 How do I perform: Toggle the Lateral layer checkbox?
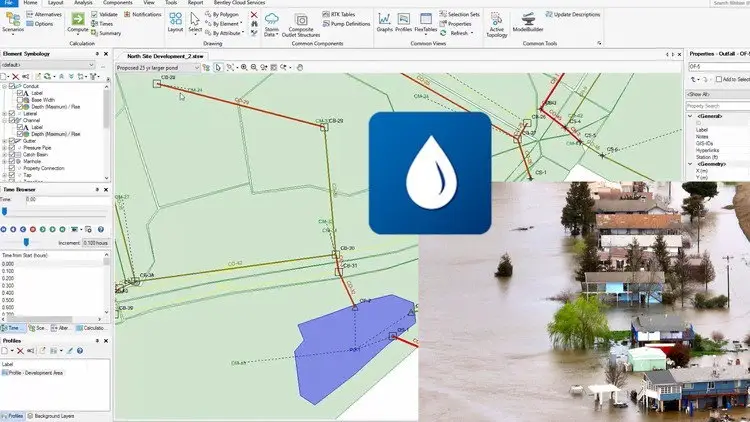pyautogui.click(x=12, y=114)
